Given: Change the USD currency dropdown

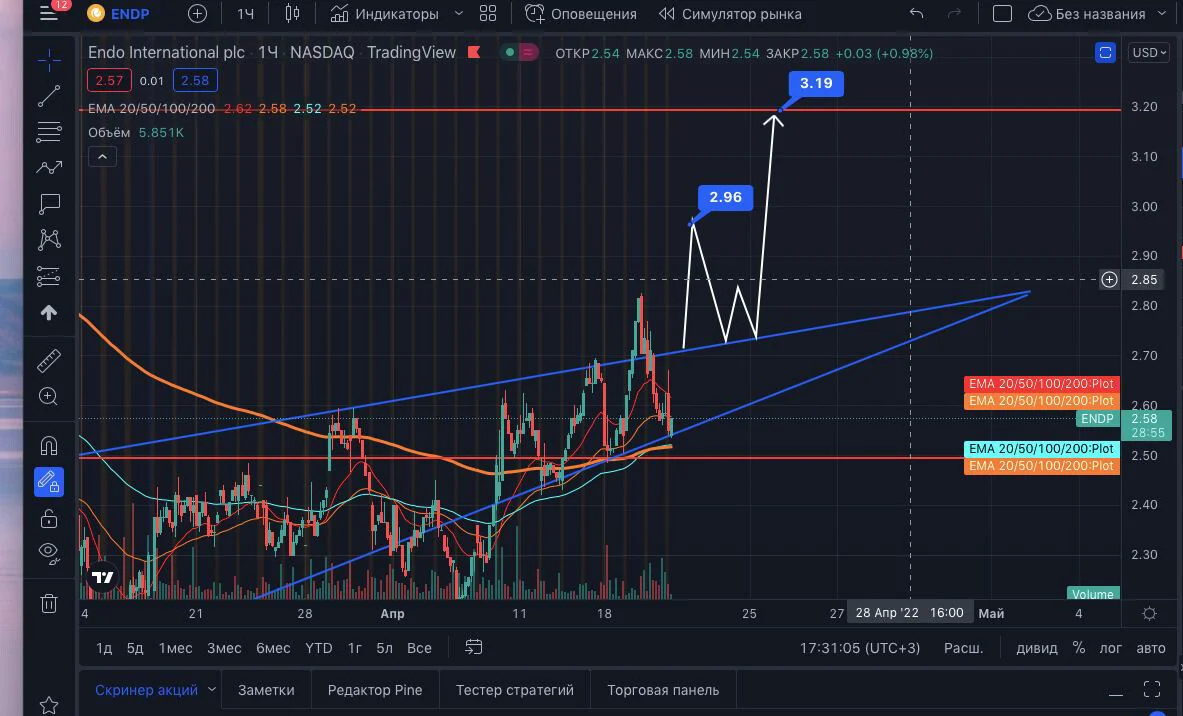Looking at the screenshot, I should tap(1149, 52).
